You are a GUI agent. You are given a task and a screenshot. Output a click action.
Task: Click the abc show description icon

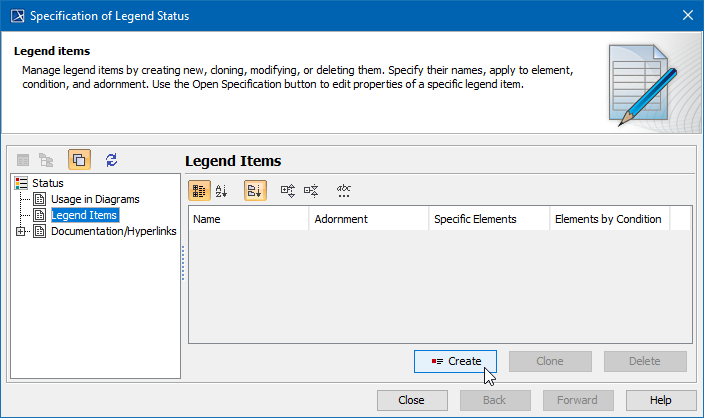(x=343, y=191)
